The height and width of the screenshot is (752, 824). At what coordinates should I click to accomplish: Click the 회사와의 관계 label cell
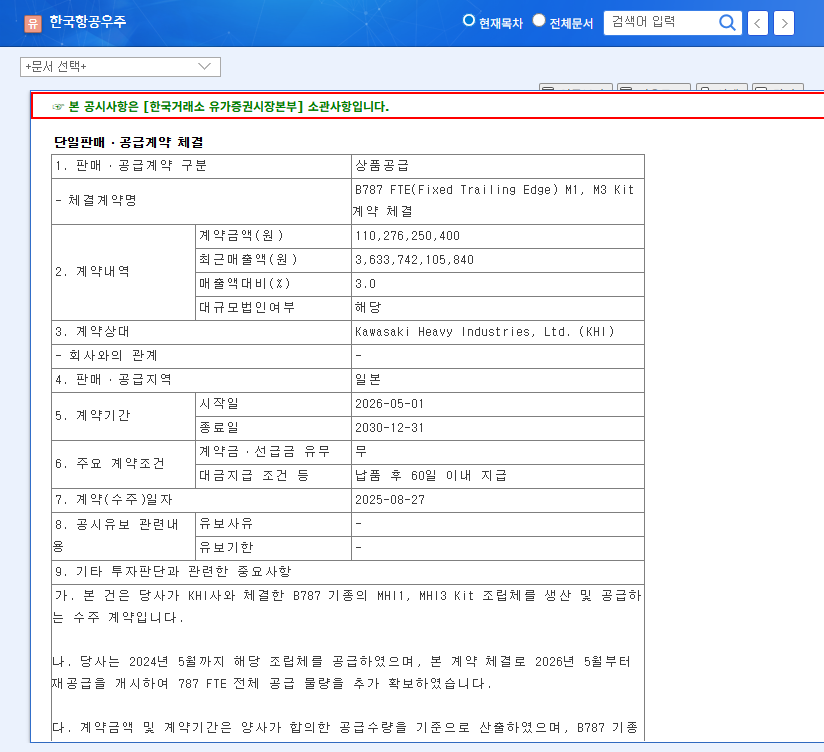tap(201, 356)
